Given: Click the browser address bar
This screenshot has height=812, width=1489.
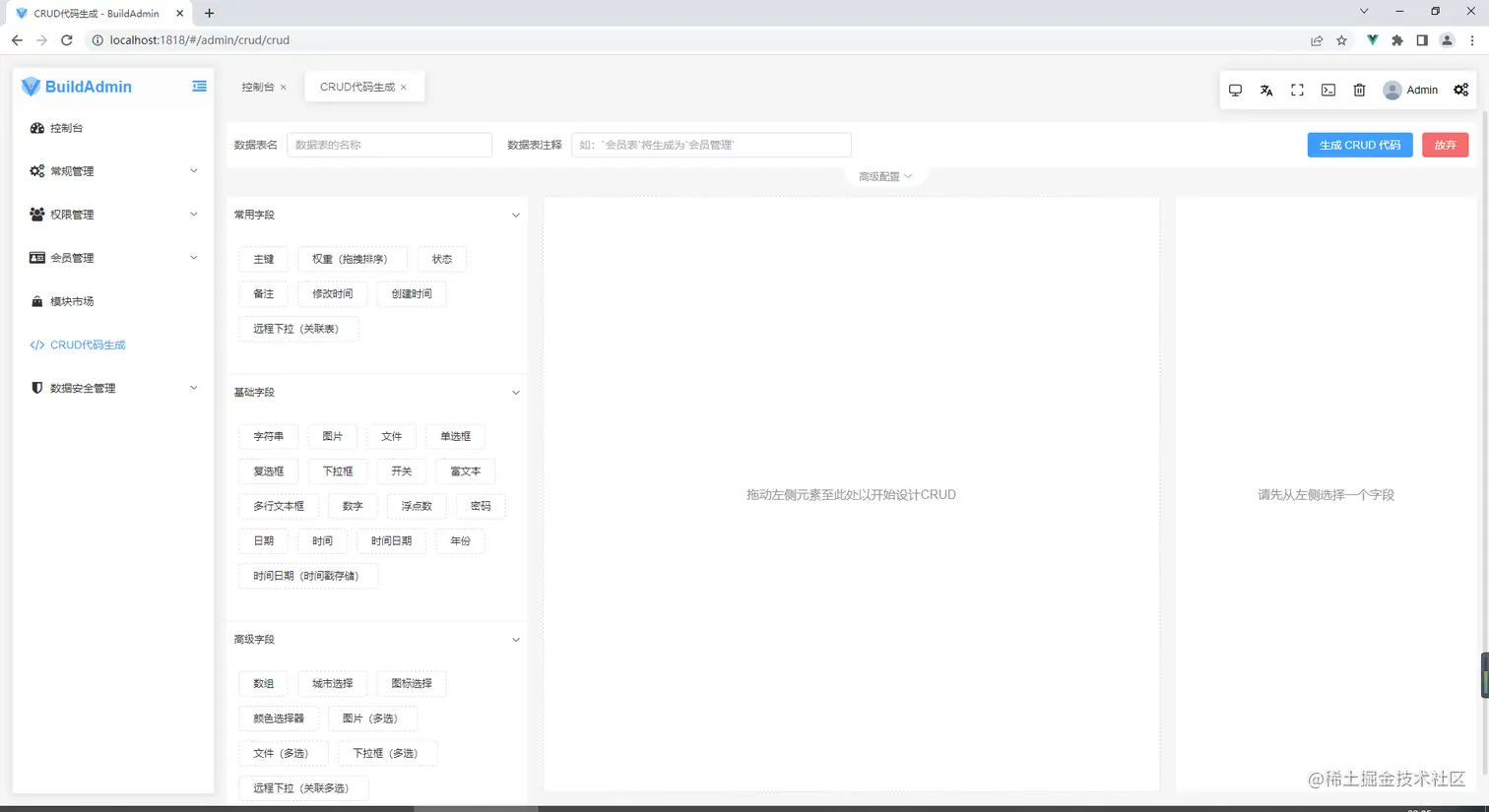Looking at the screenshot, I should click(689, 40).
